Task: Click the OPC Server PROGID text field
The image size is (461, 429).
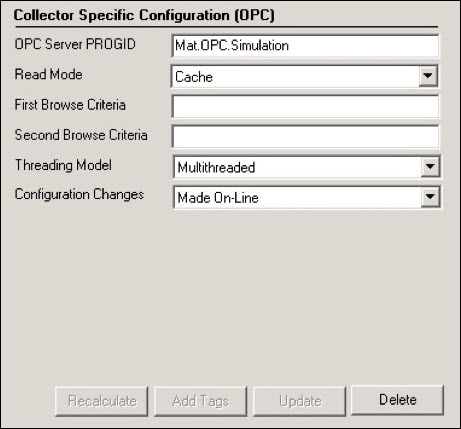Action: 305,46
